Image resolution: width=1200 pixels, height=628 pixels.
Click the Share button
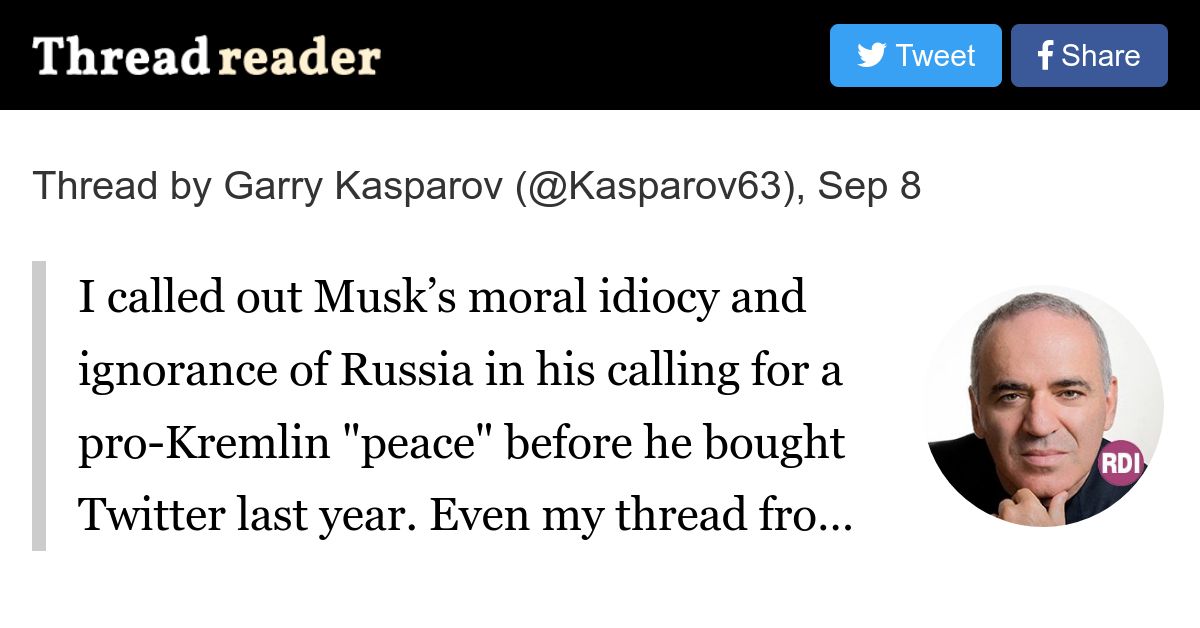pyautogui.click(x=1089, y=55)
